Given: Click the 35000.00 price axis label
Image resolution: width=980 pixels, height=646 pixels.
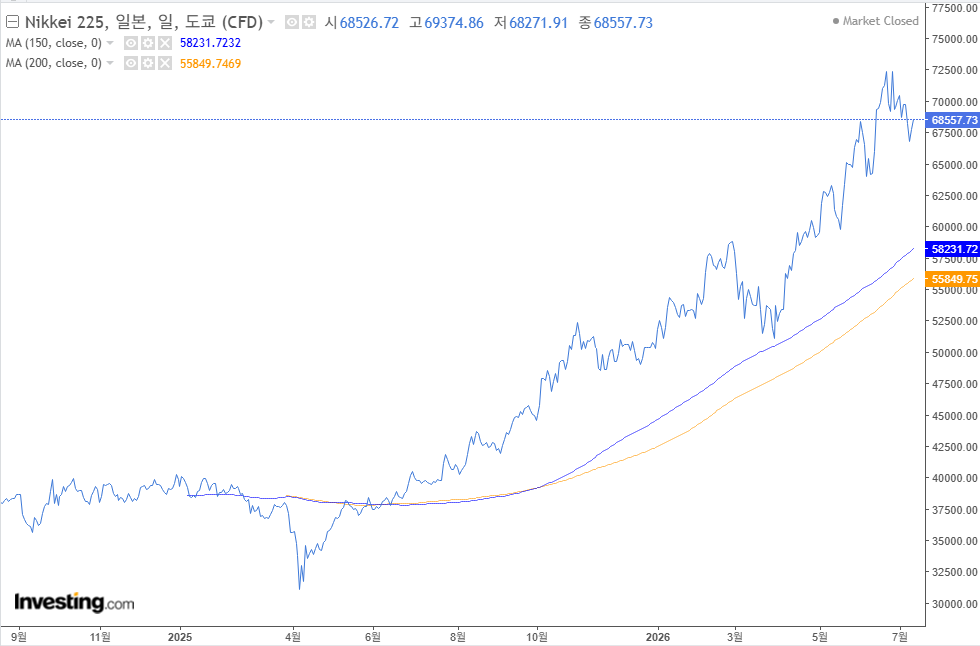Looking at the screenshot, I should tap(954, 541).
